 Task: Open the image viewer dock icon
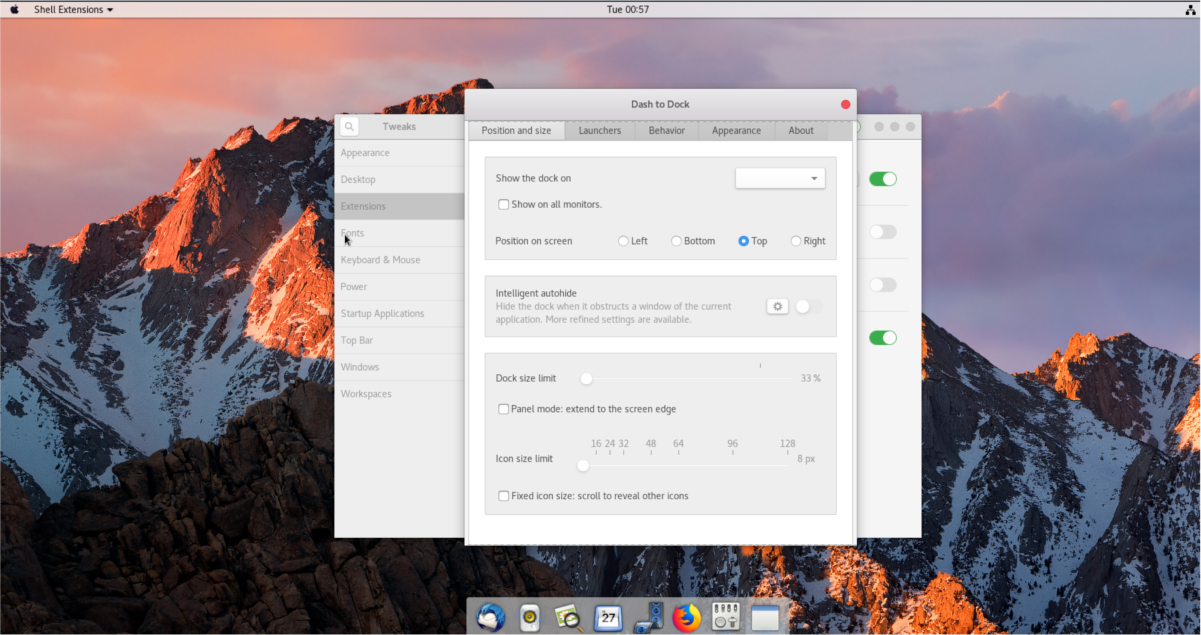[567, 617]
